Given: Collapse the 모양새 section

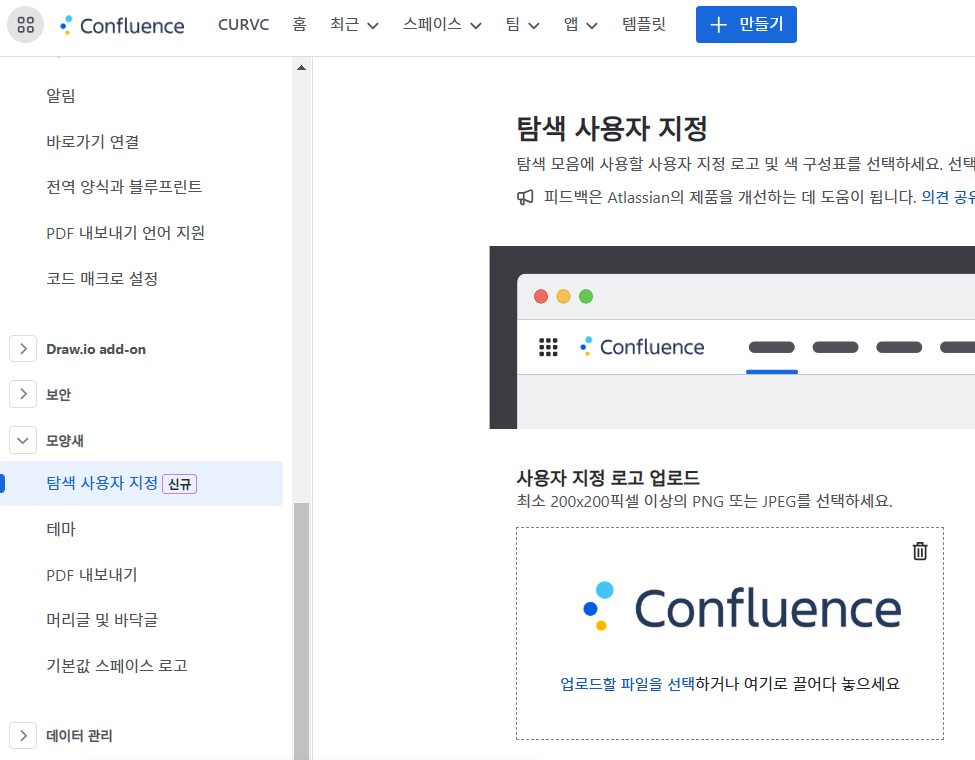Looking at the screenshot, I should [x=23, y=440].
